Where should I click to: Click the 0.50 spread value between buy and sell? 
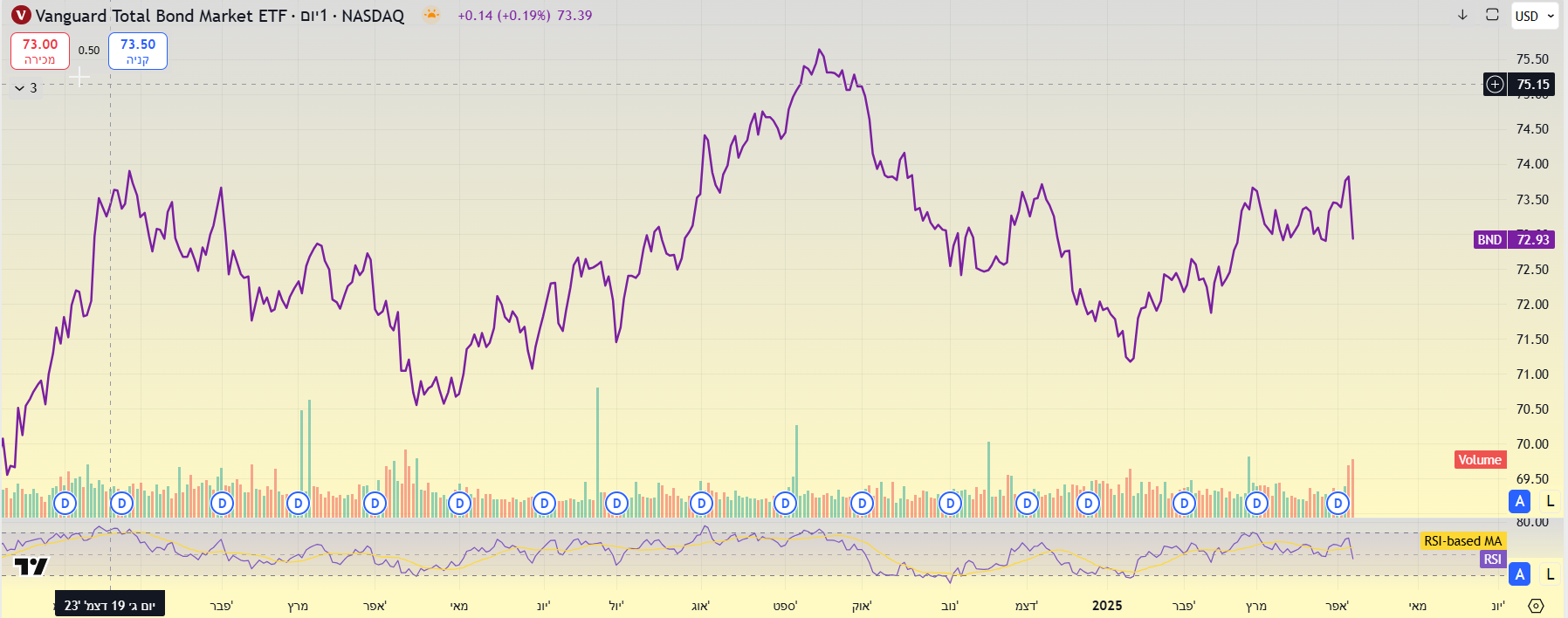click(x=89, y=51)
